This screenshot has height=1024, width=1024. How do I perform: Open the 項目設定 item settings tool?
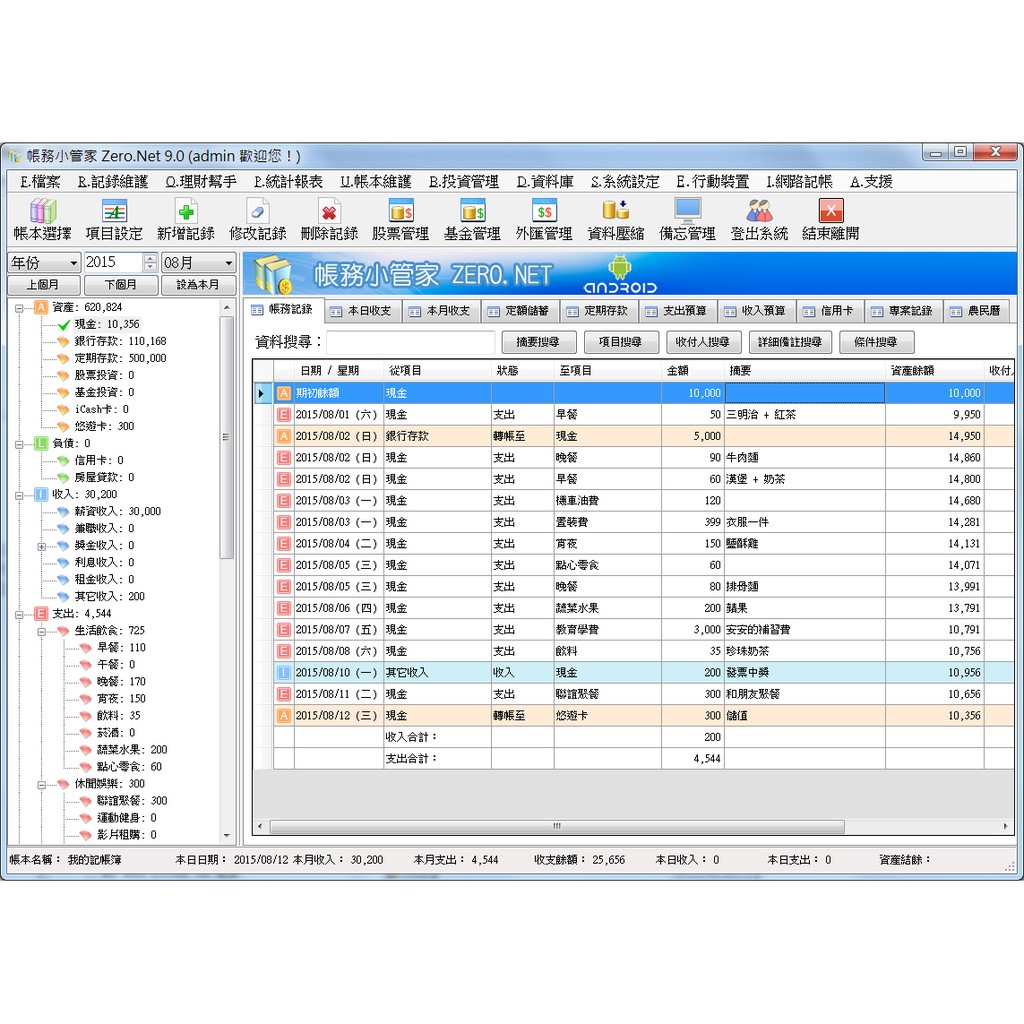coord(114,219)
